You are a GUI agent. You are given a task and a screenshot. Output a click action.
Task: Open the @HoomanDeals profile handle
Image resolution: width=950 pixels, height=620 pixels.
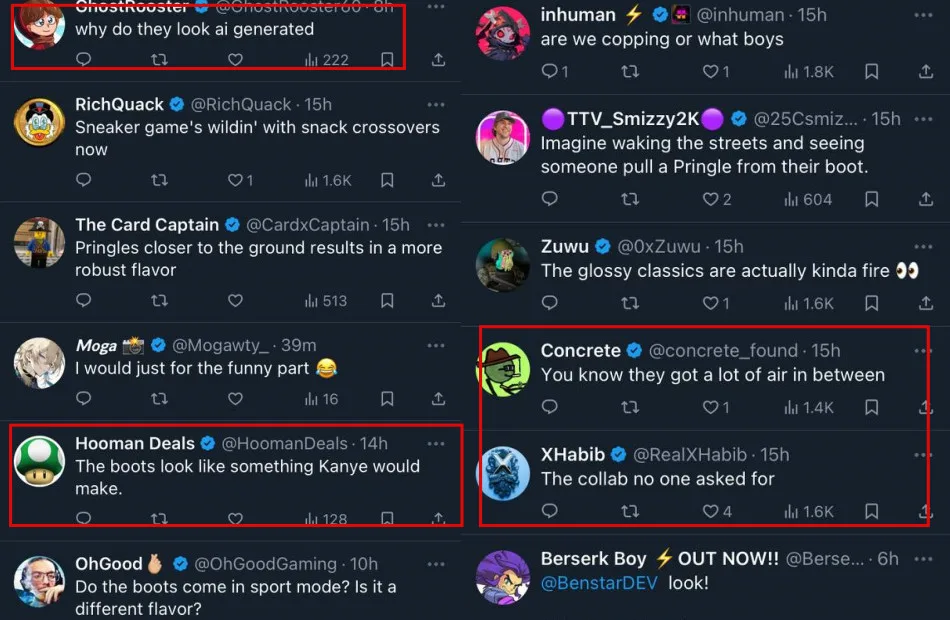point(284,443)
